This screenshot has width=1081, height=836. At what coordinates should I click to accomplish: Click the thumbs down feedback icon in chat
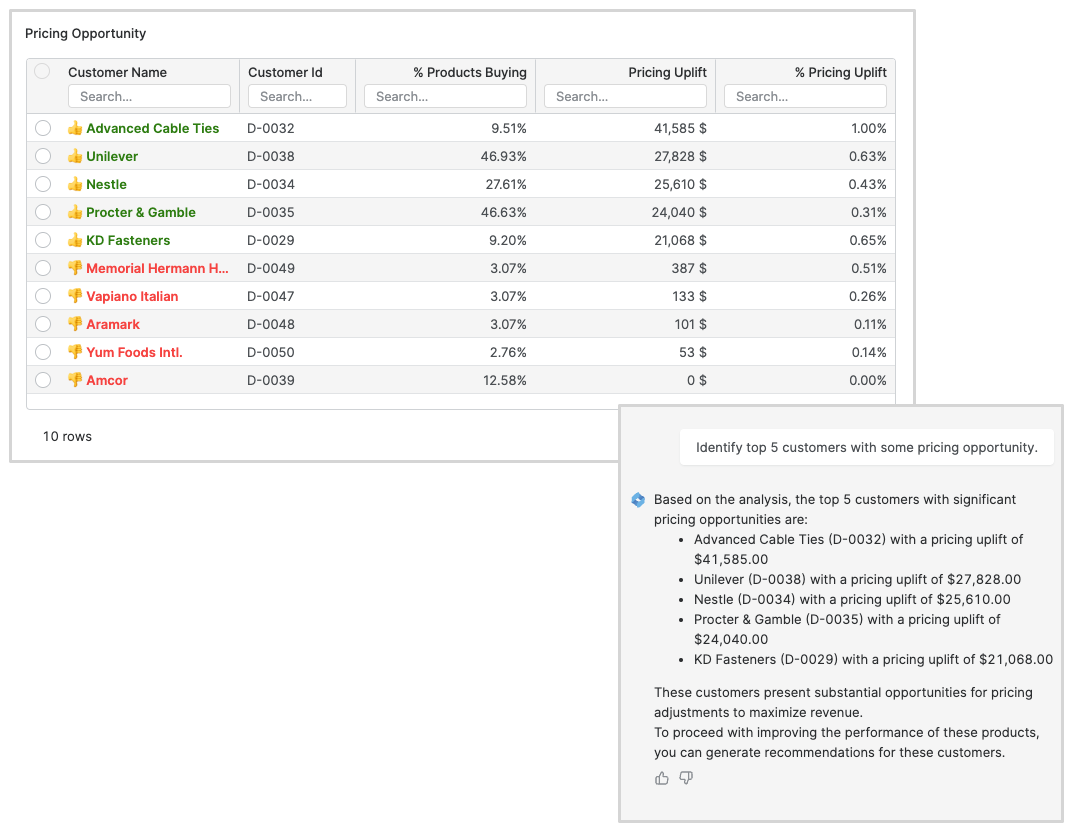[x=686, y=778]
